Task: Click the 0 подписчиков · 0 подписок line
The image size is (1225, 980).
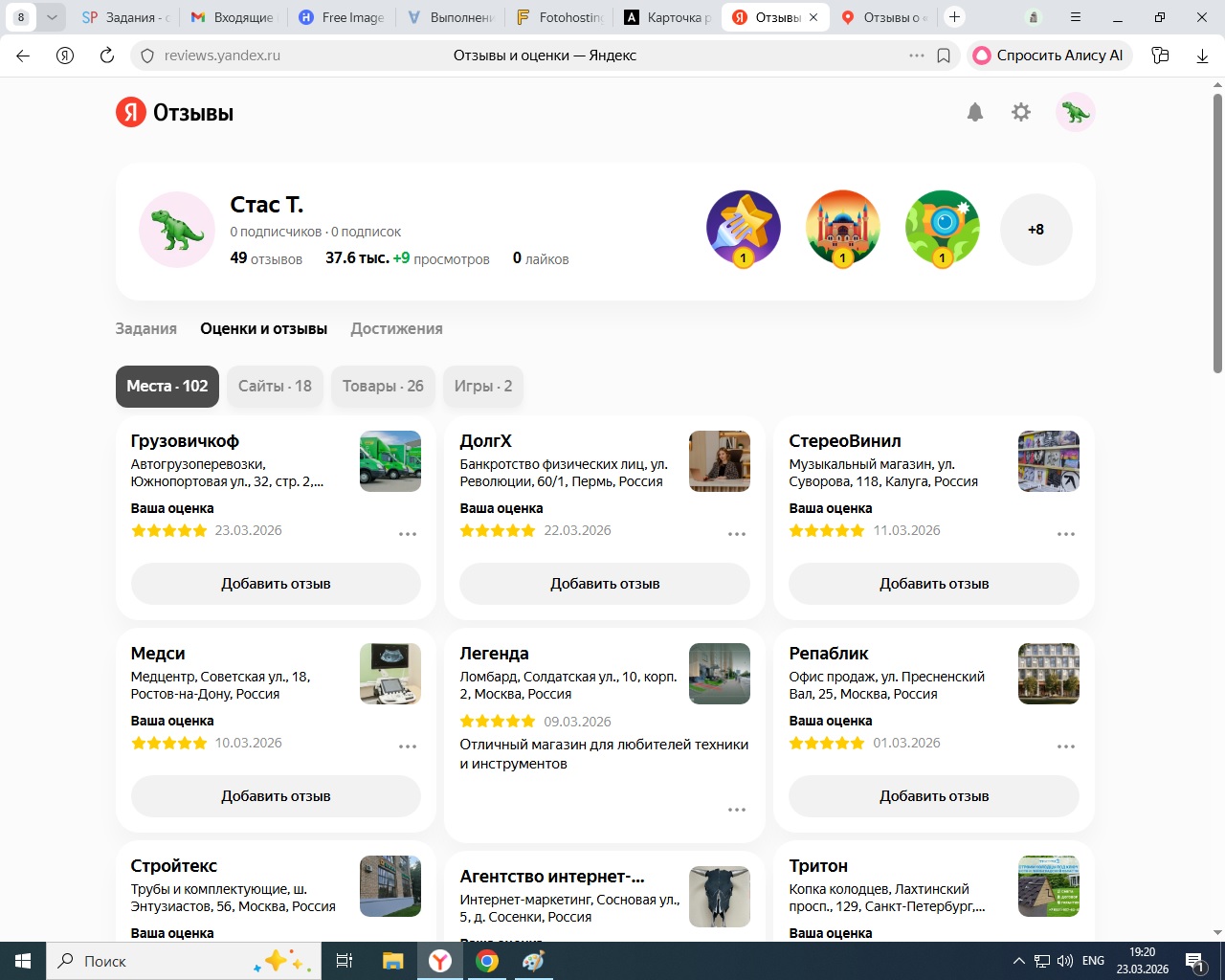Action: (316, 232)
